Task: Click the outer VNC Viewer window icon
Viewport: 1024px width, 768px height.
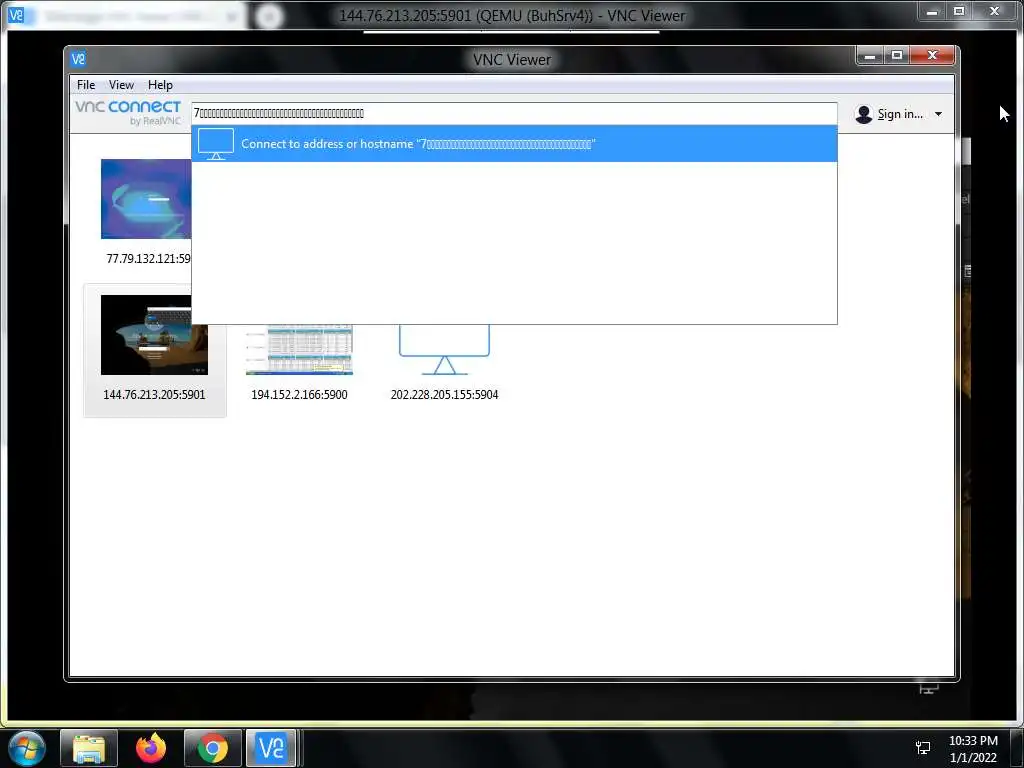Action: [16, 14]
